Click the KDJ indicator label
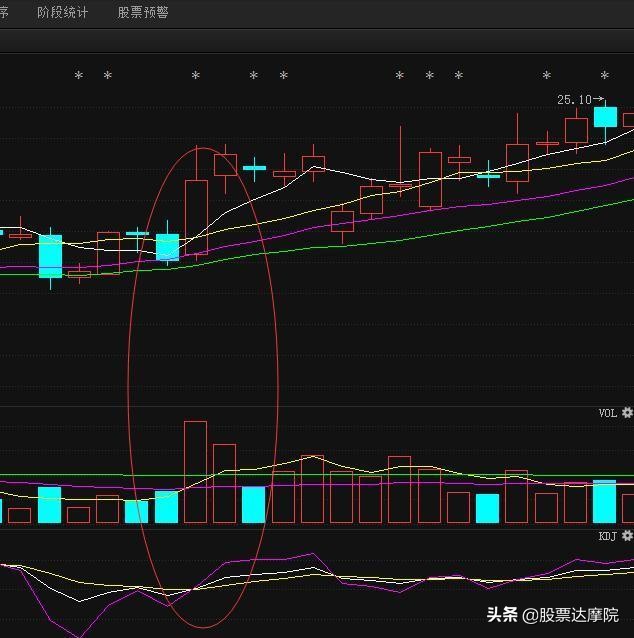The height and width of the screenshot is (638, 634). pyautogui.click(x=608, y=537)
